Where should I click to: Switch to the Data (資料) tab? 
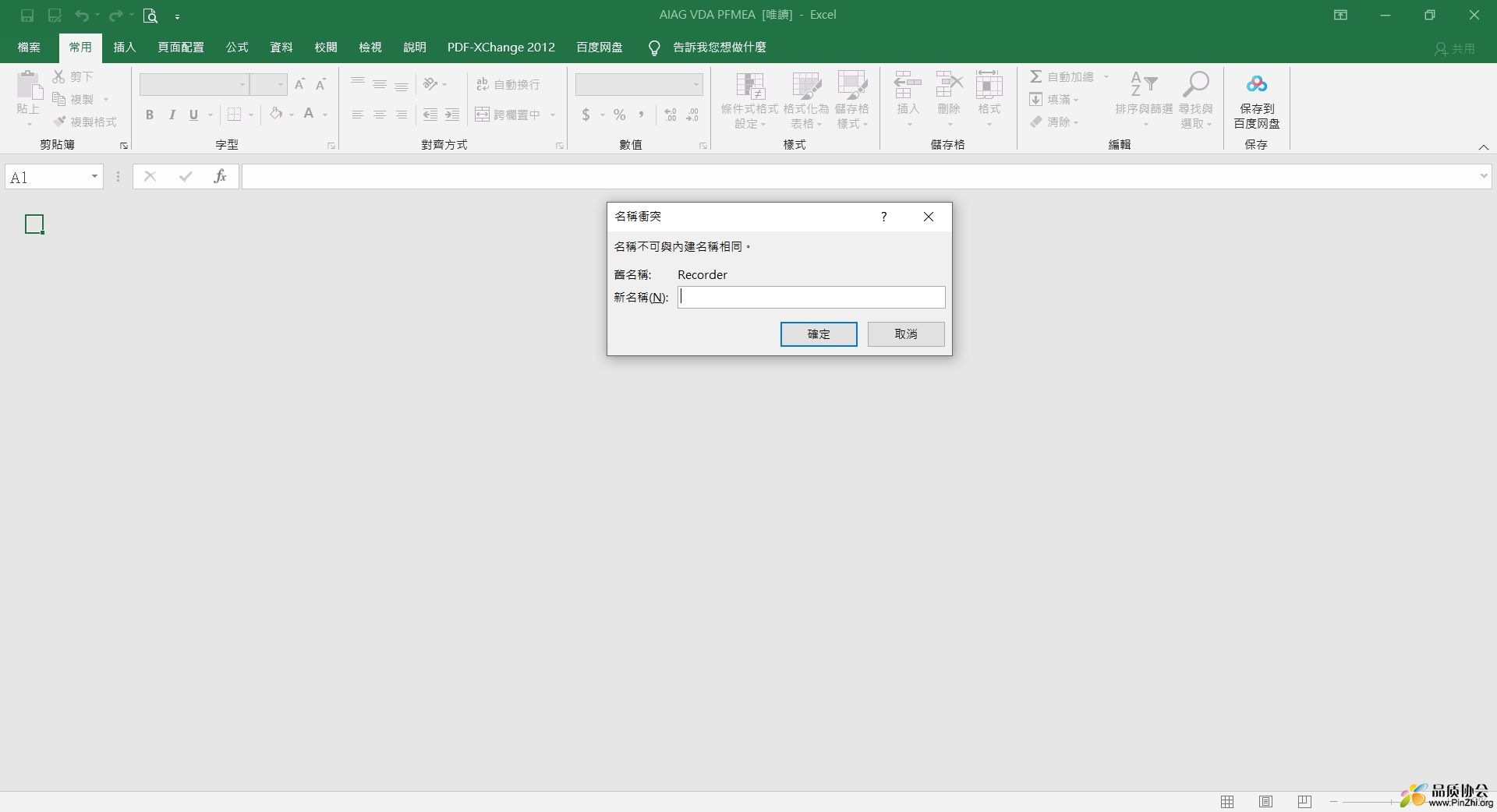(x=281, y=48)
